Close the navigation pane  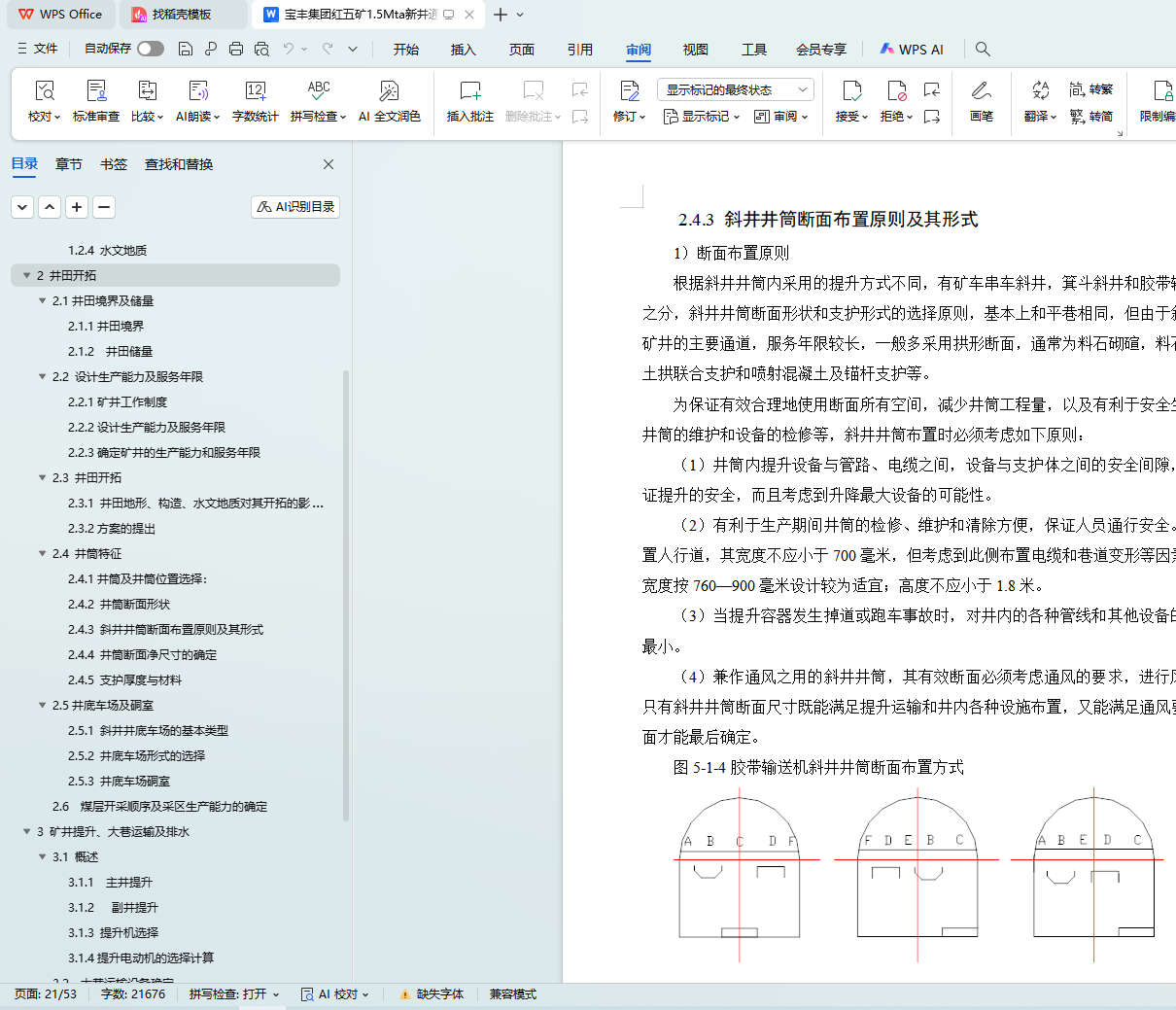pos(329,164)
